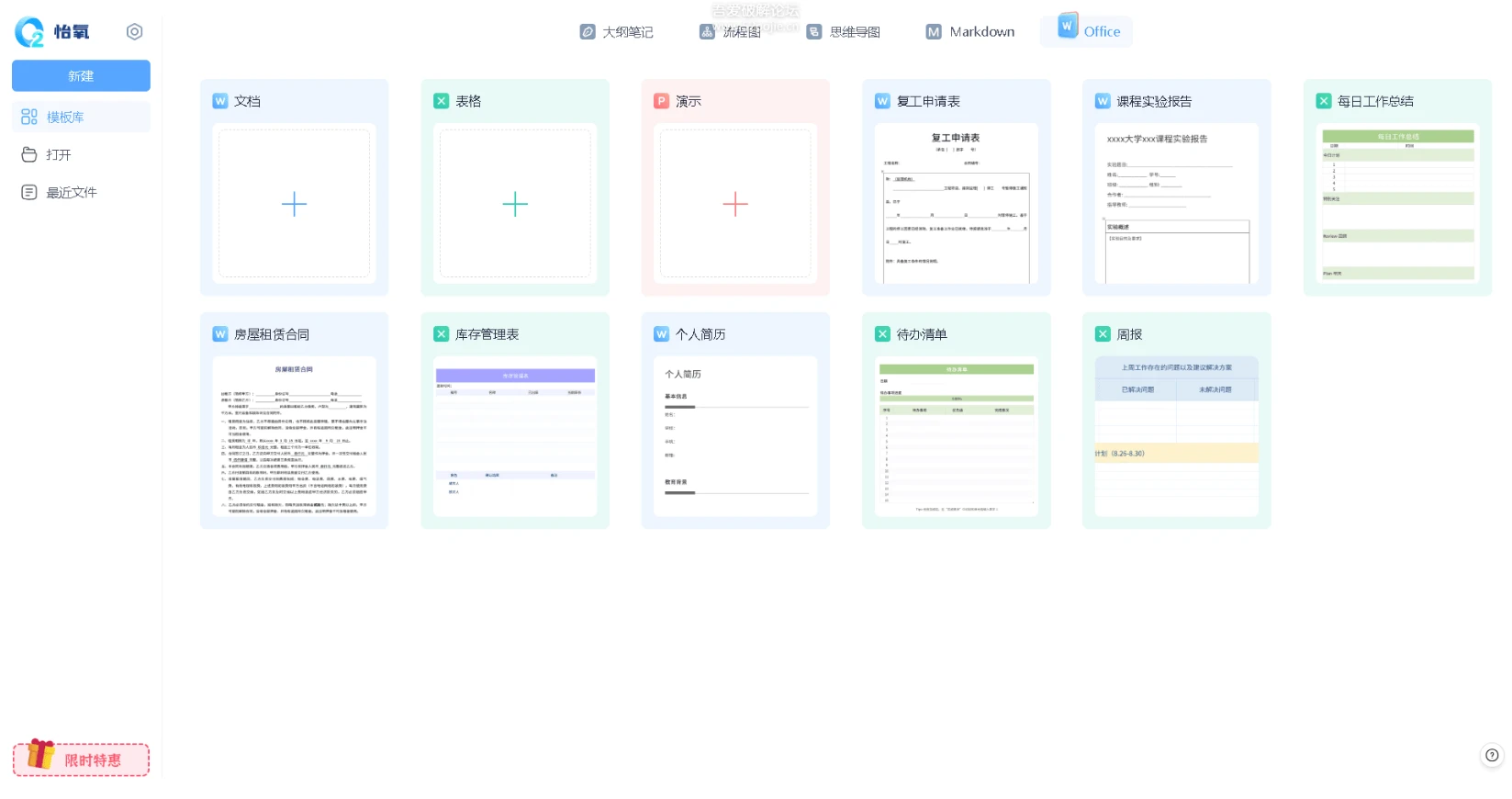
Task: Open the limited-time offer gift banner
Action: coord(81,759)
